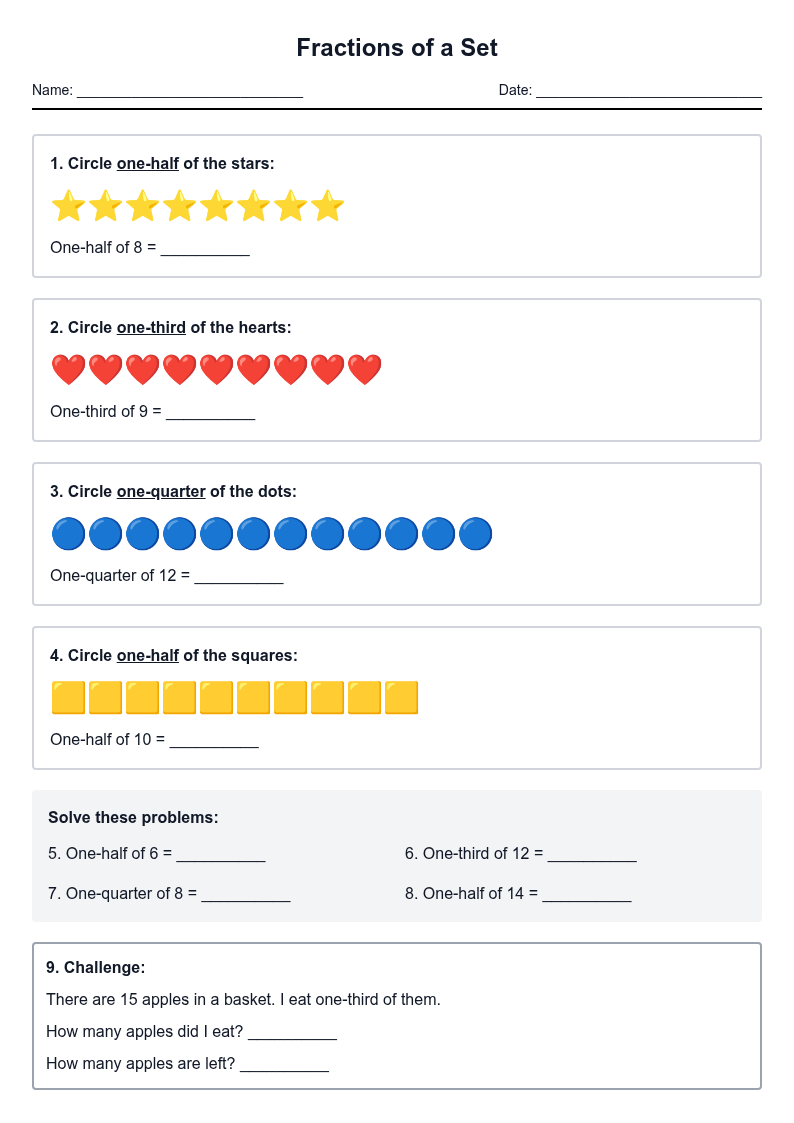
Task: Click the last star in the row
Action: [x=327, y=206]
